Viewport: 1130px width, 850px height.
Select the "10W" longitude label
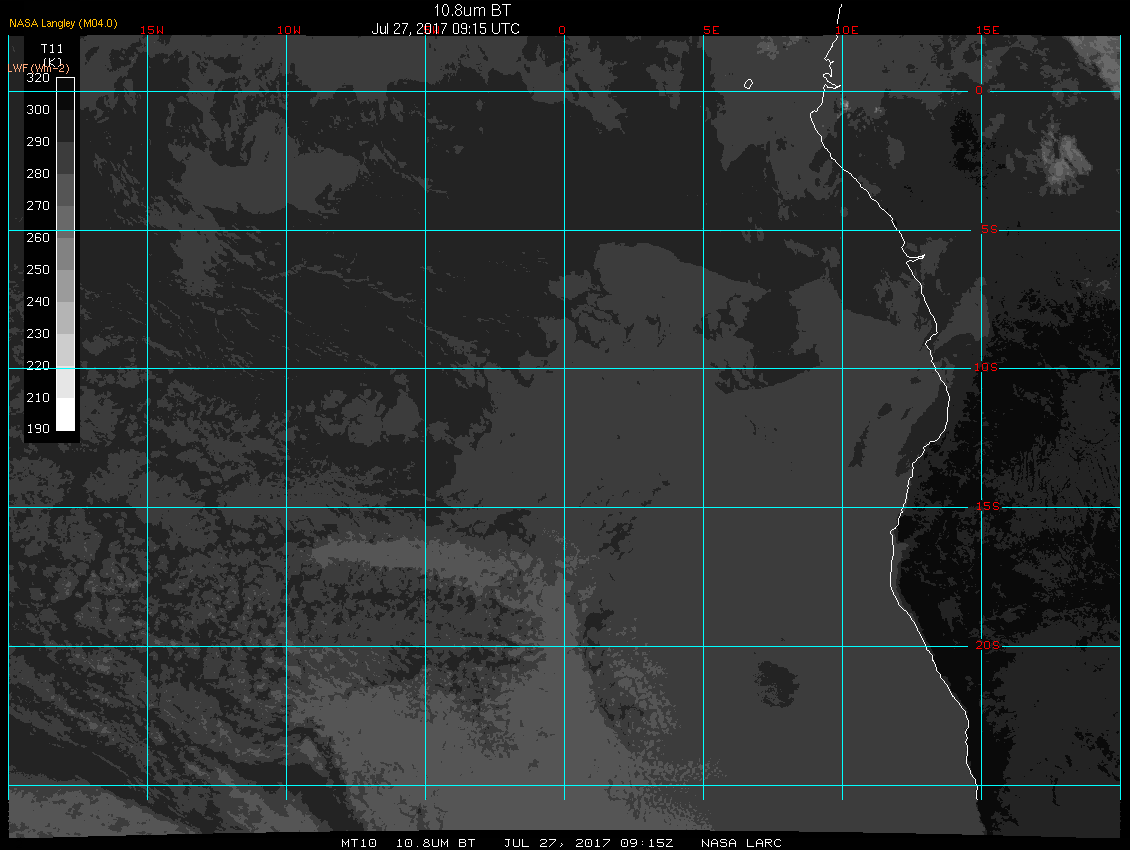[x=289, y=30]
